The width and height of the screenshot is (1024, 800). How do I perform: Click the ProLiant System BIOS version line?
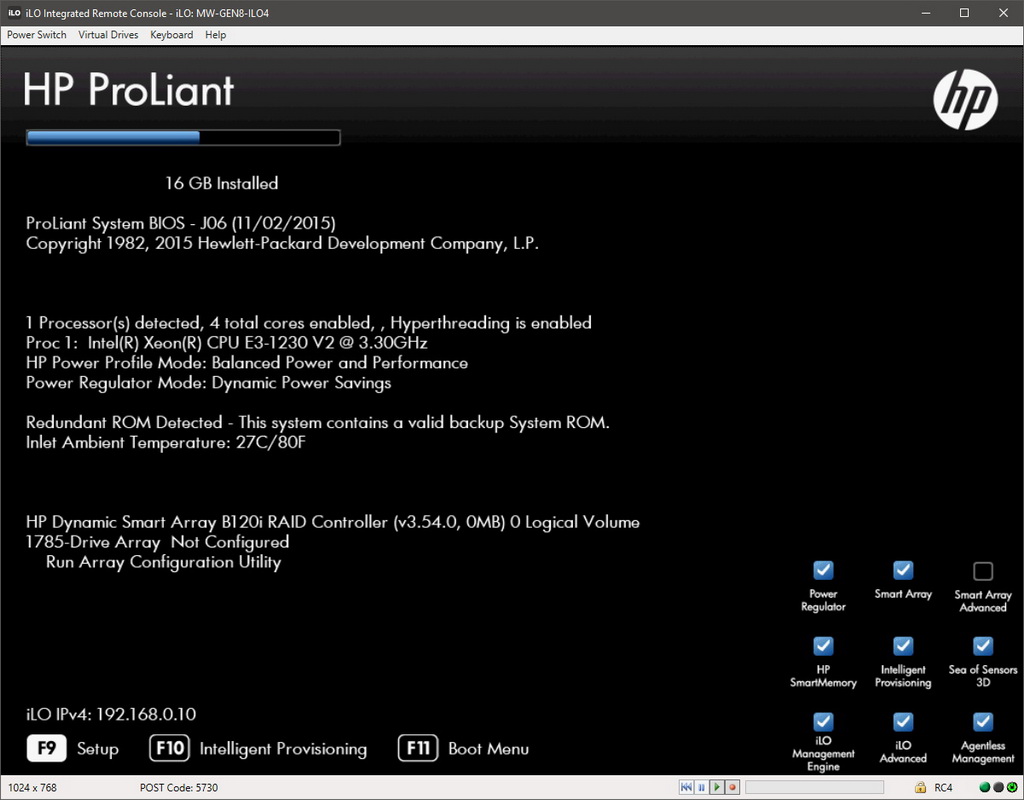[x=181, y=223]
